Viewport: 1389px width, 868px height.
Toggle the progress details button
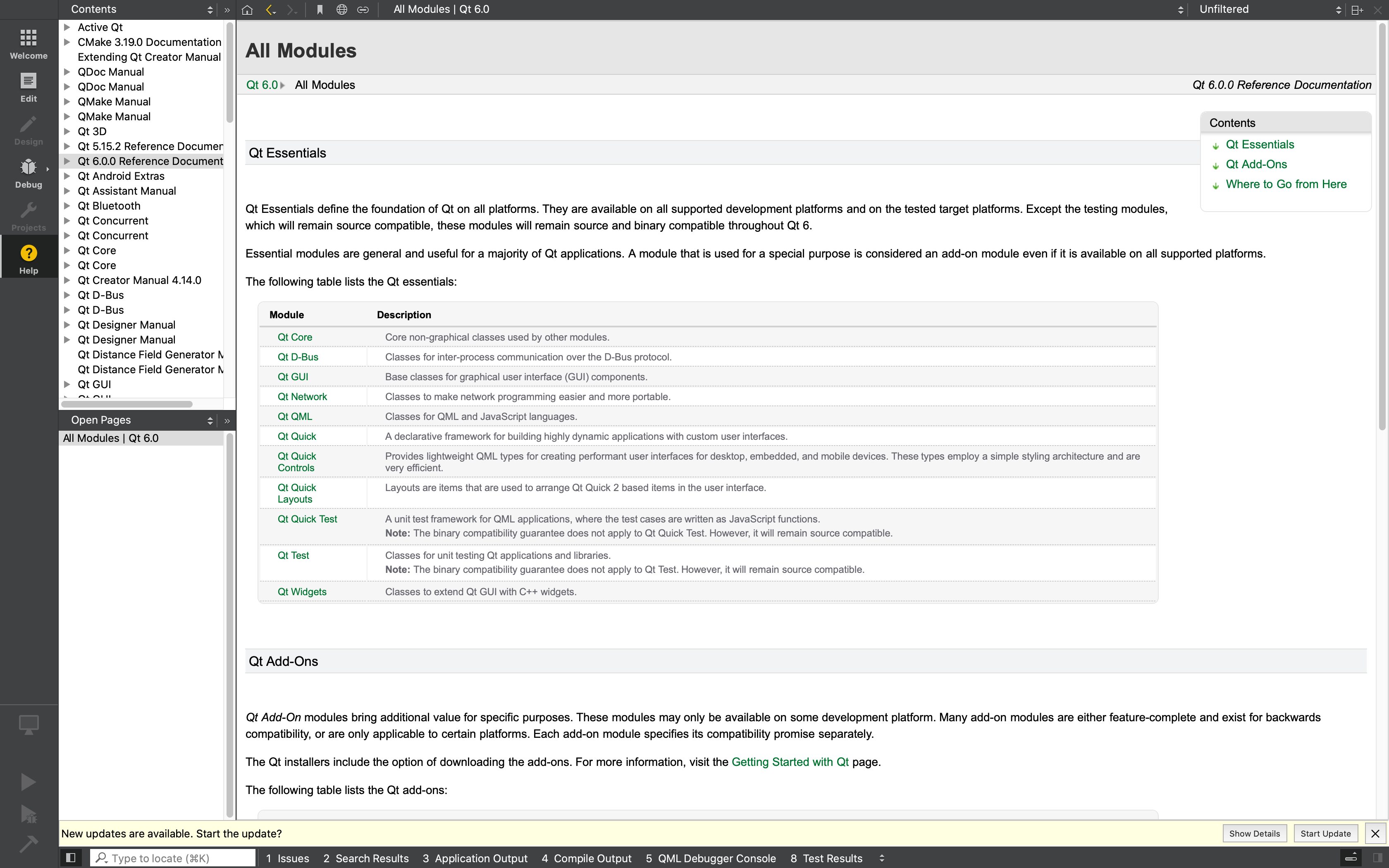(x=1351, y=858)
